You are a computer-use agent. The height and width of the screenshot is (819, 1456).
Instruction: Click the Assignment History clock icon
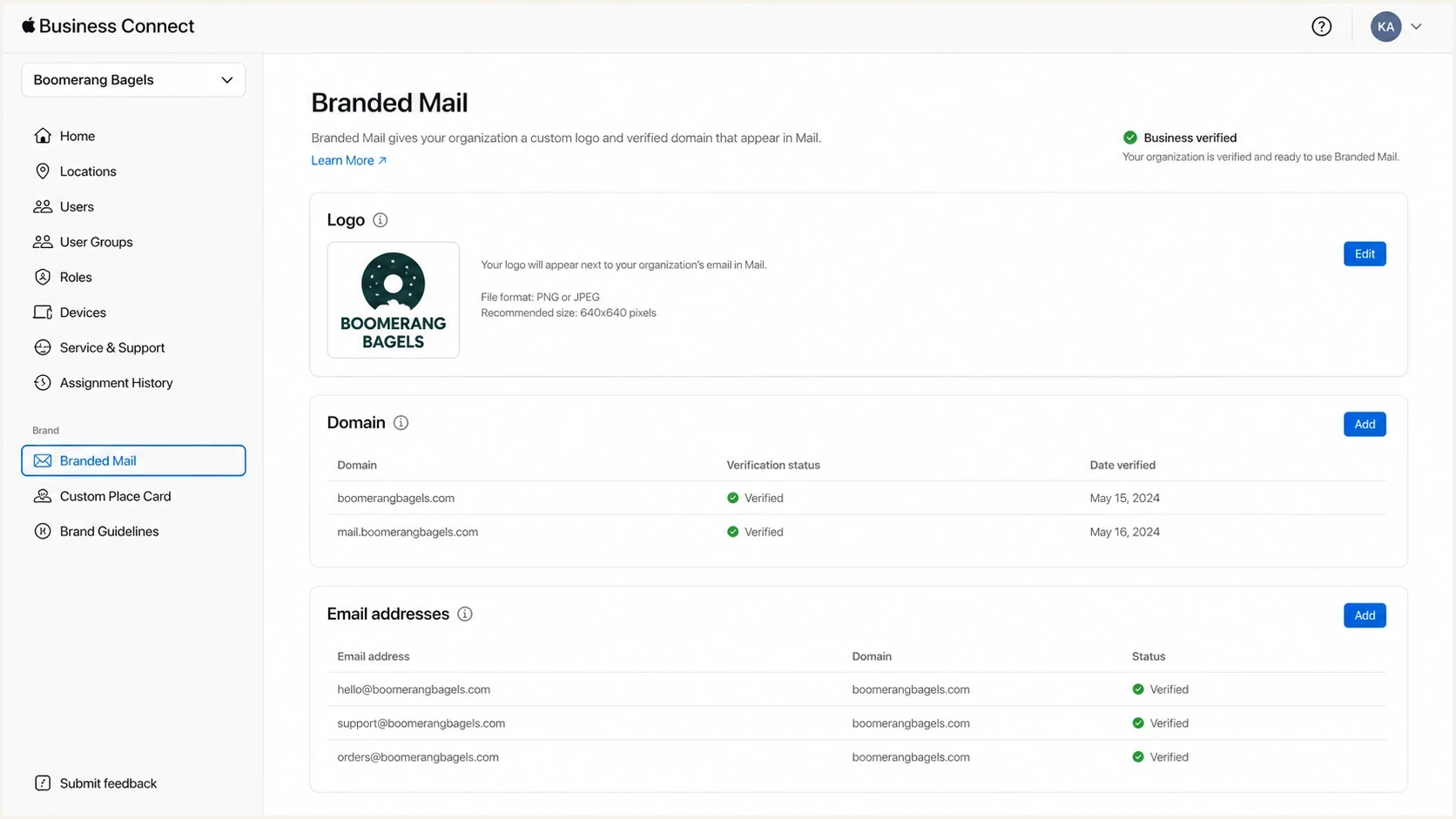43,383
